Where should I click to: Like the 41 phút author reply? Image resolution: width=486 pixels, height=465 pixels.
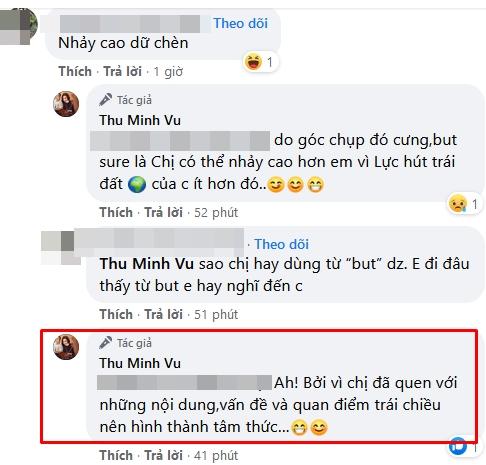(x=116, y=455)
